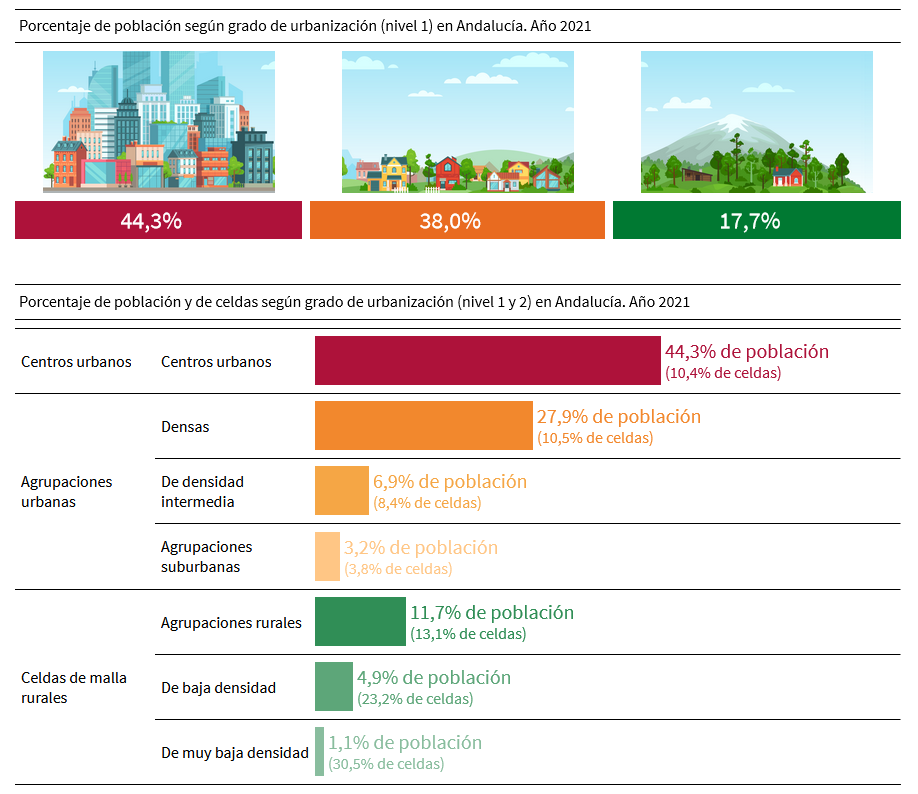Click the pale Agrupaciones suburbanas bar
Screen dimensions: 918x794
(x=327, y=556)
